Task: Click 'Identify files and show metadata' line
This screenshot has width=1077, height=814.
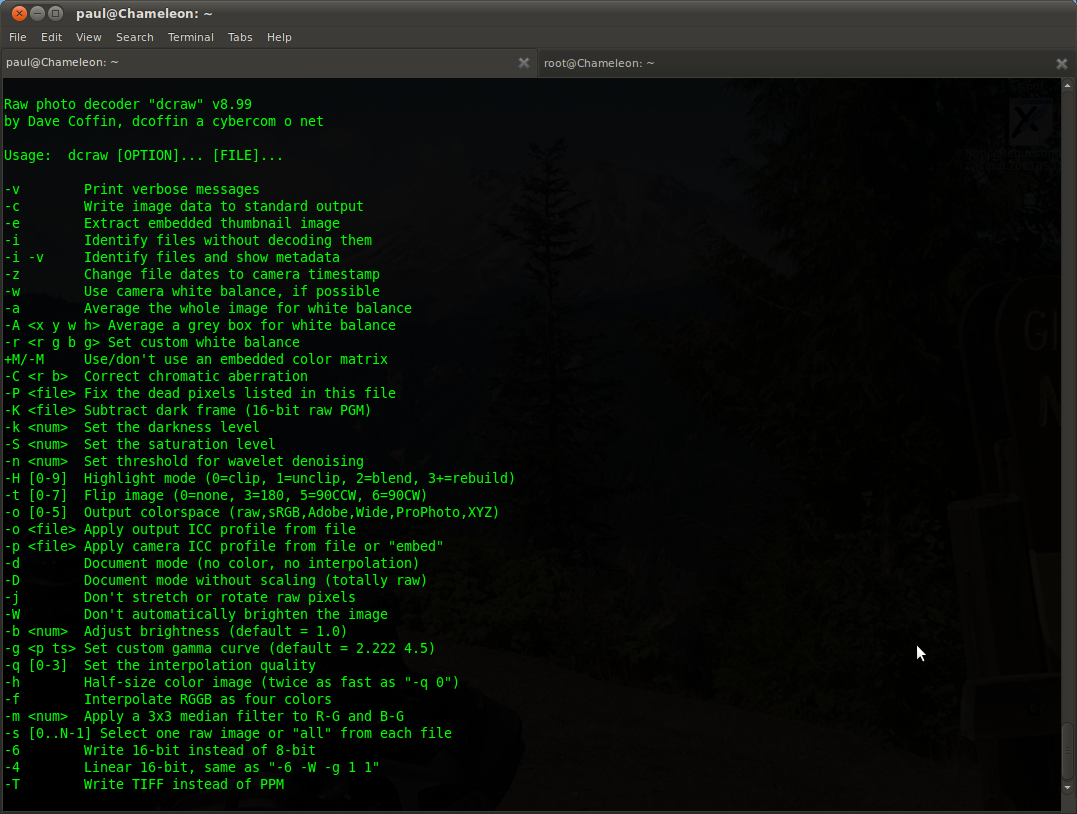Action: (x=172, y=258)
